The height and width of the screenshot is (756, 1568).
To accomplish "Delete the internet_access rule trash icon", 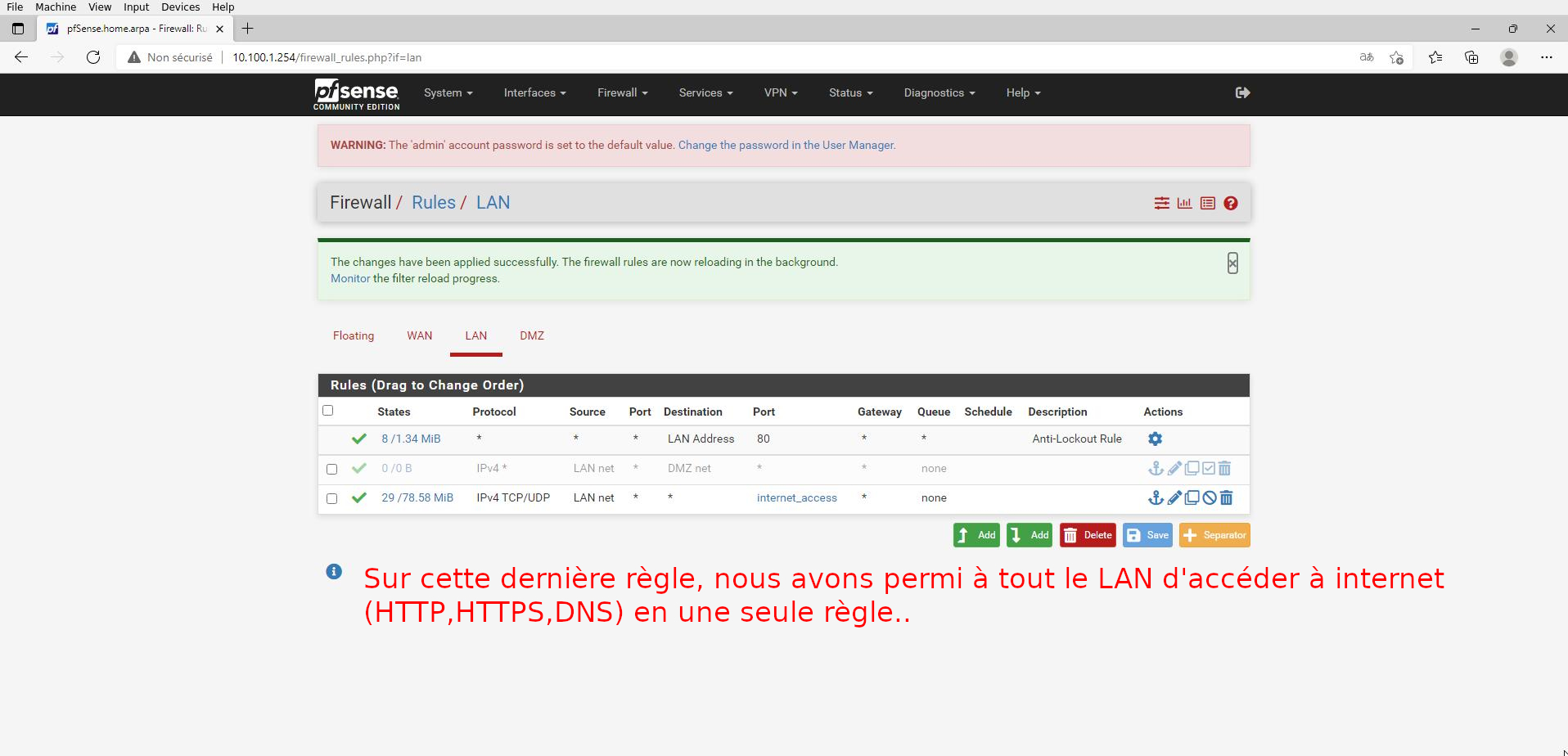I will 1227,497.
